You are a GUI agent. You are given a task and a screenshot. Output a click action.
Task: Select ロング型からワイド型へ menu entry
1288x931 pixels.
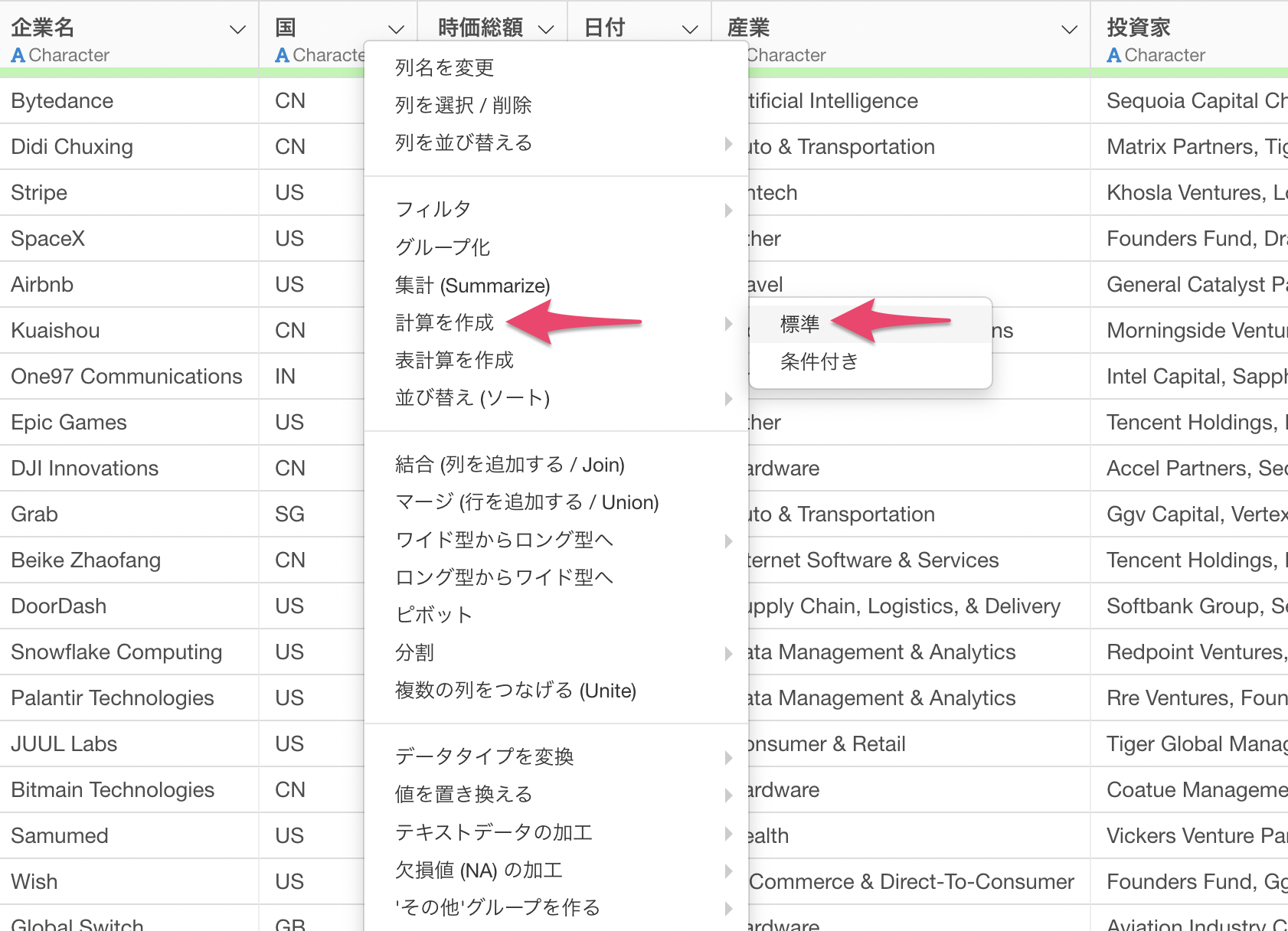(x=504, y=577)
